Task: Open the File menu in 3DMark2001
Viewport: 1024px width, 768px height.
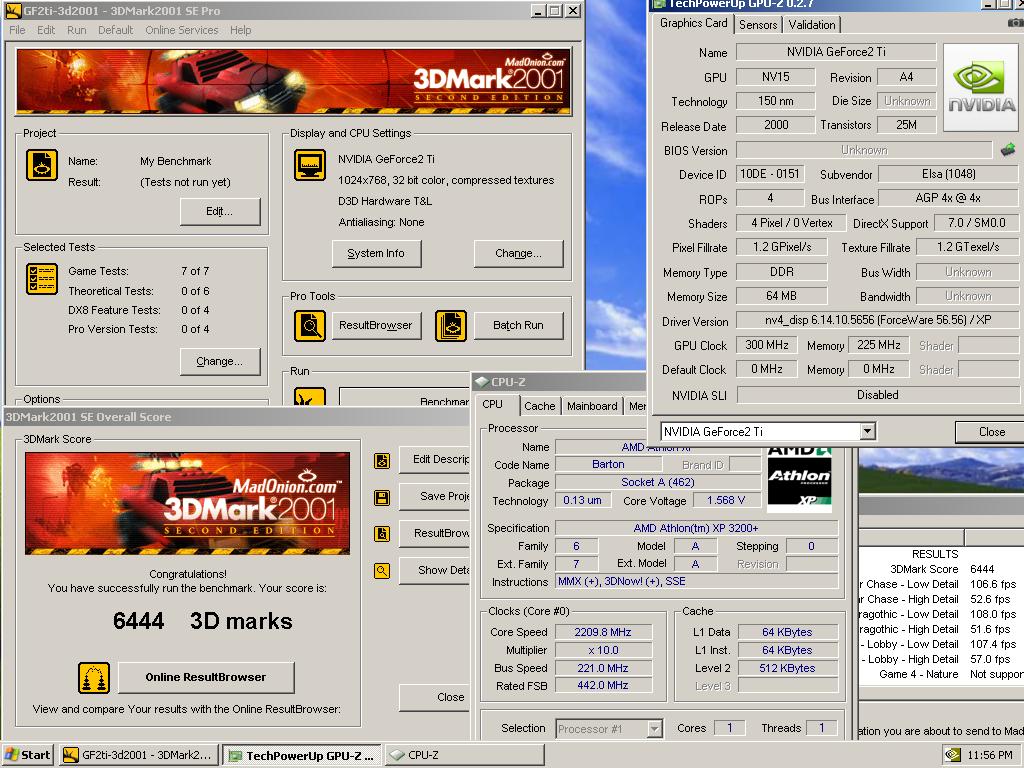Action: (18, 30)
